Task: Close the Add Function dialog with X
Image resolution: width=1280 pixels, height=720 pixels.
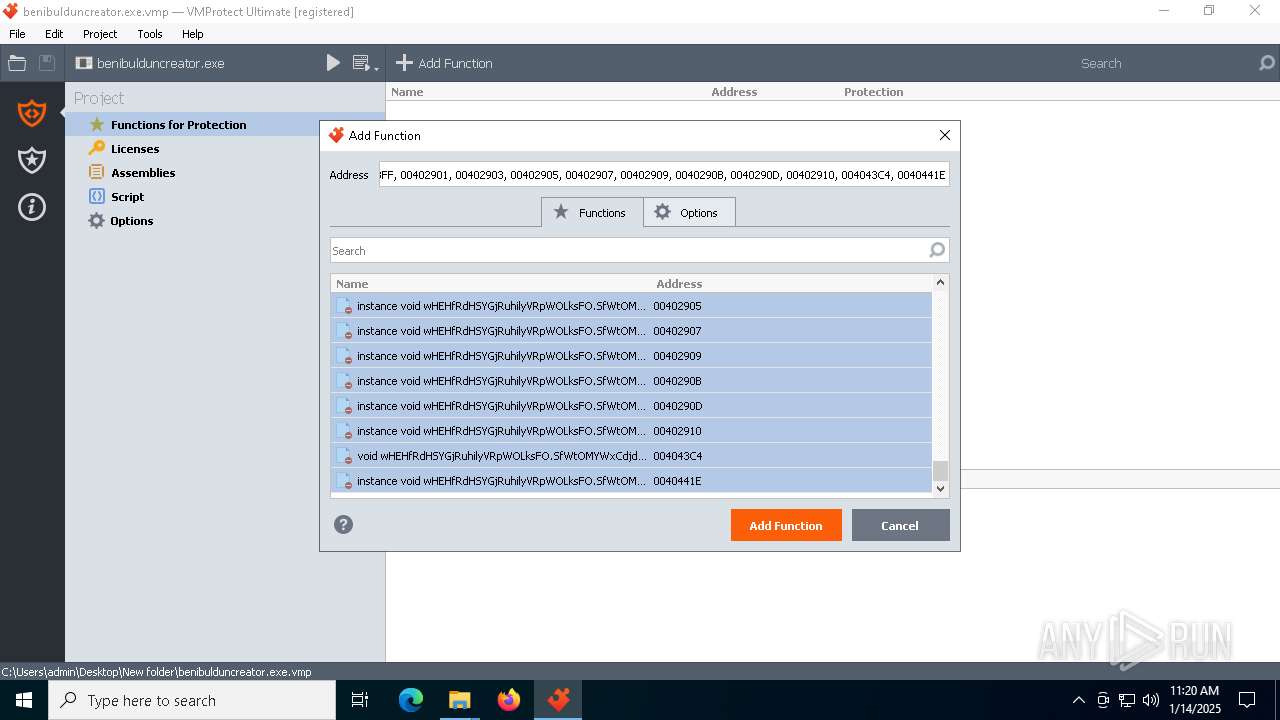Action: point(944,135)
